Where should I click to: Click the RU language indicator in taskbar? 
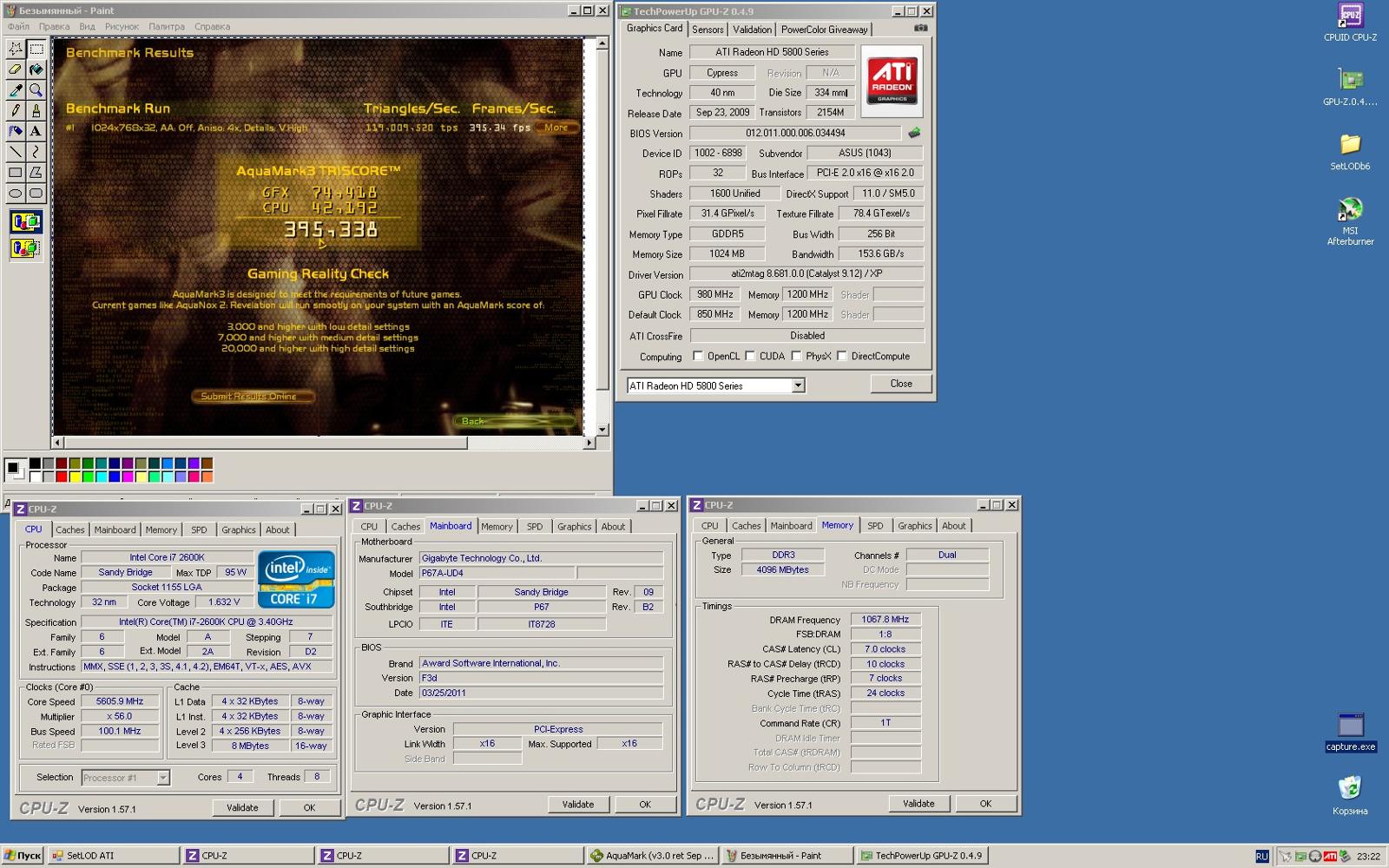click(x=1261, y=856)
